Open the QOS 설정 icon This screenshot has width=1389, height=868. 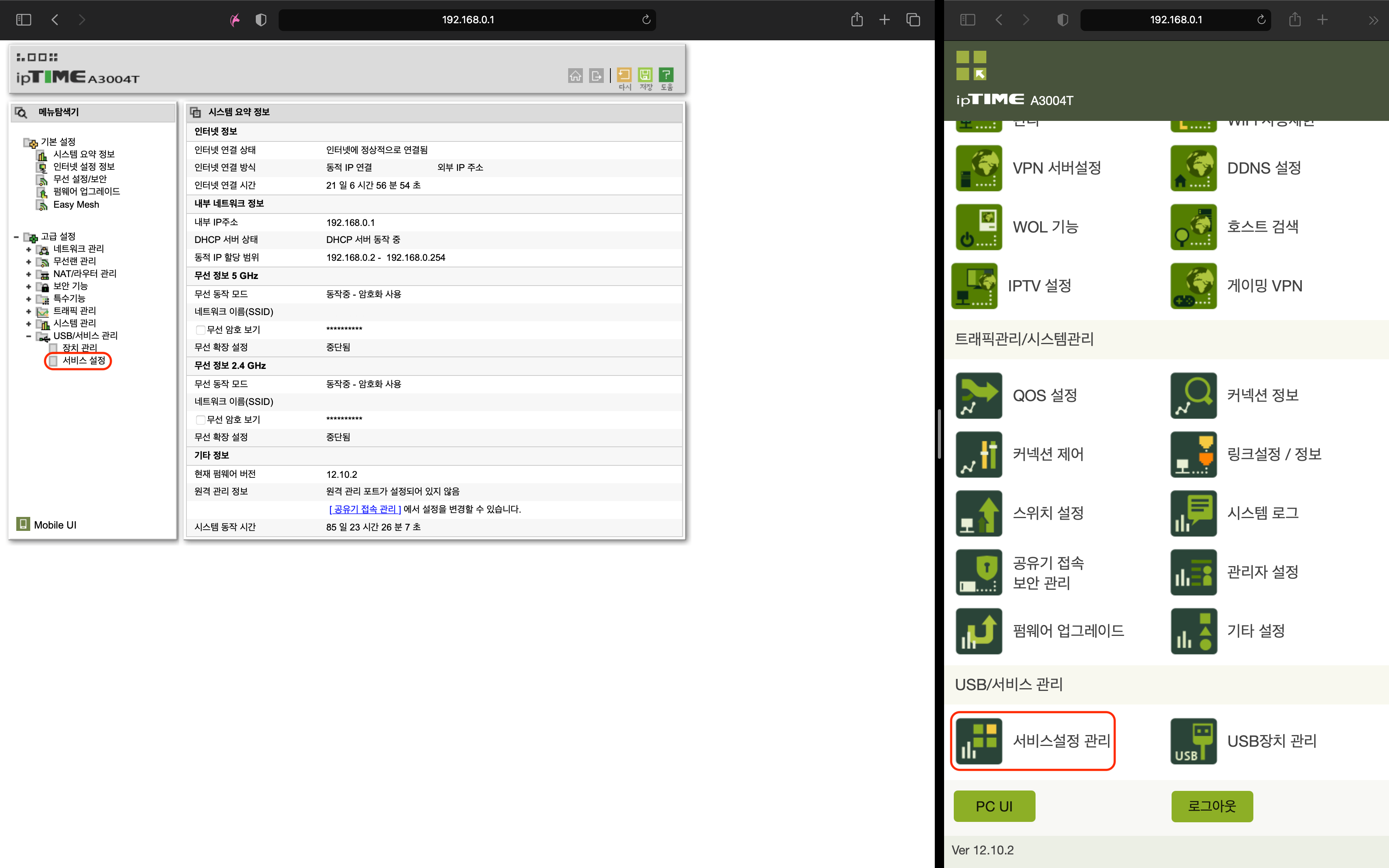pos(979,396)
